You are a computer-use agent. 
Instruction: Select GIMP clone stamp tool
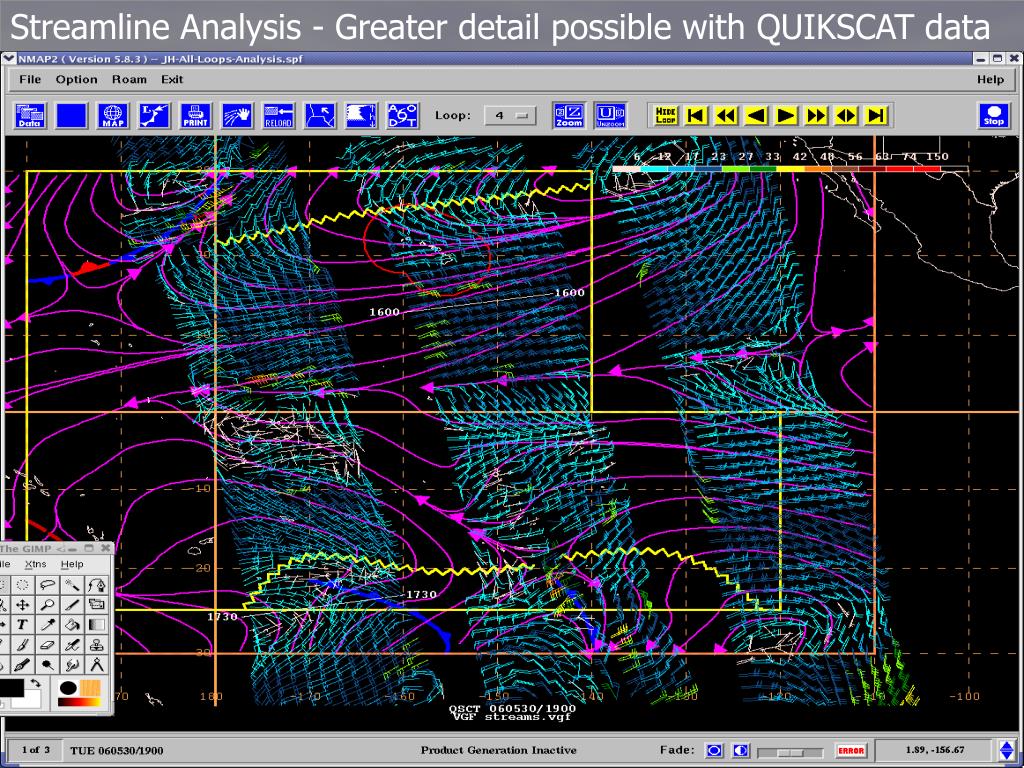click(x=97, y=645)
